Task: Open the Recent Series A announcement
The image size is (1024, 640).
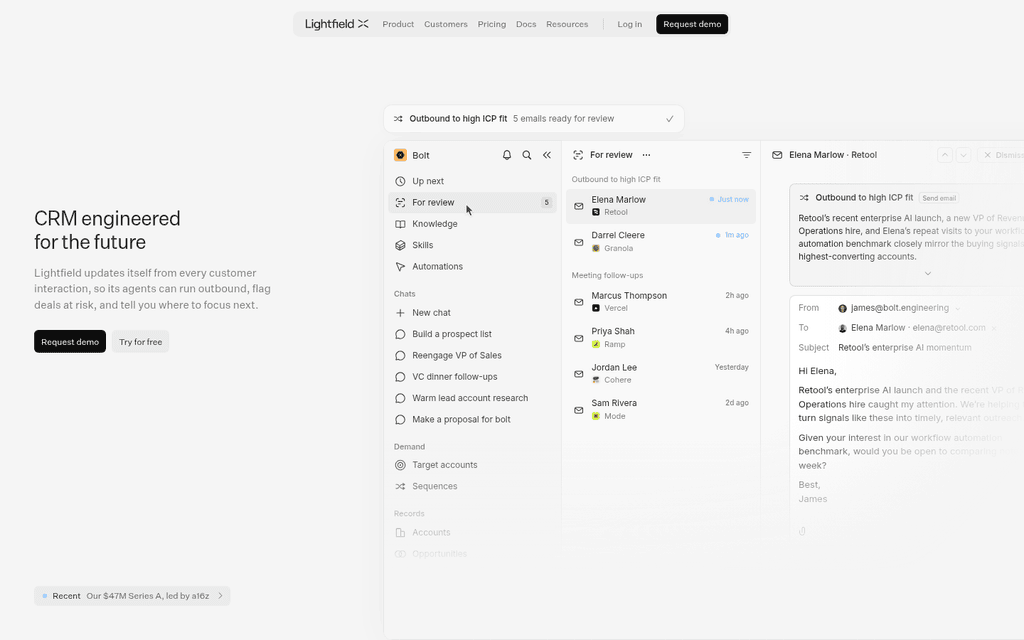Action: point(132,596)
